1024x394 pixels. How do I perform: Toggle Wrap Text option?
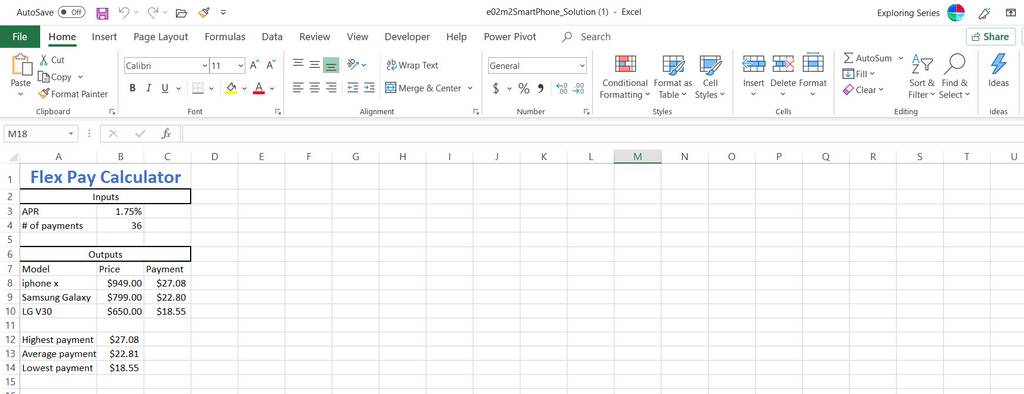(x=413, y=65)
